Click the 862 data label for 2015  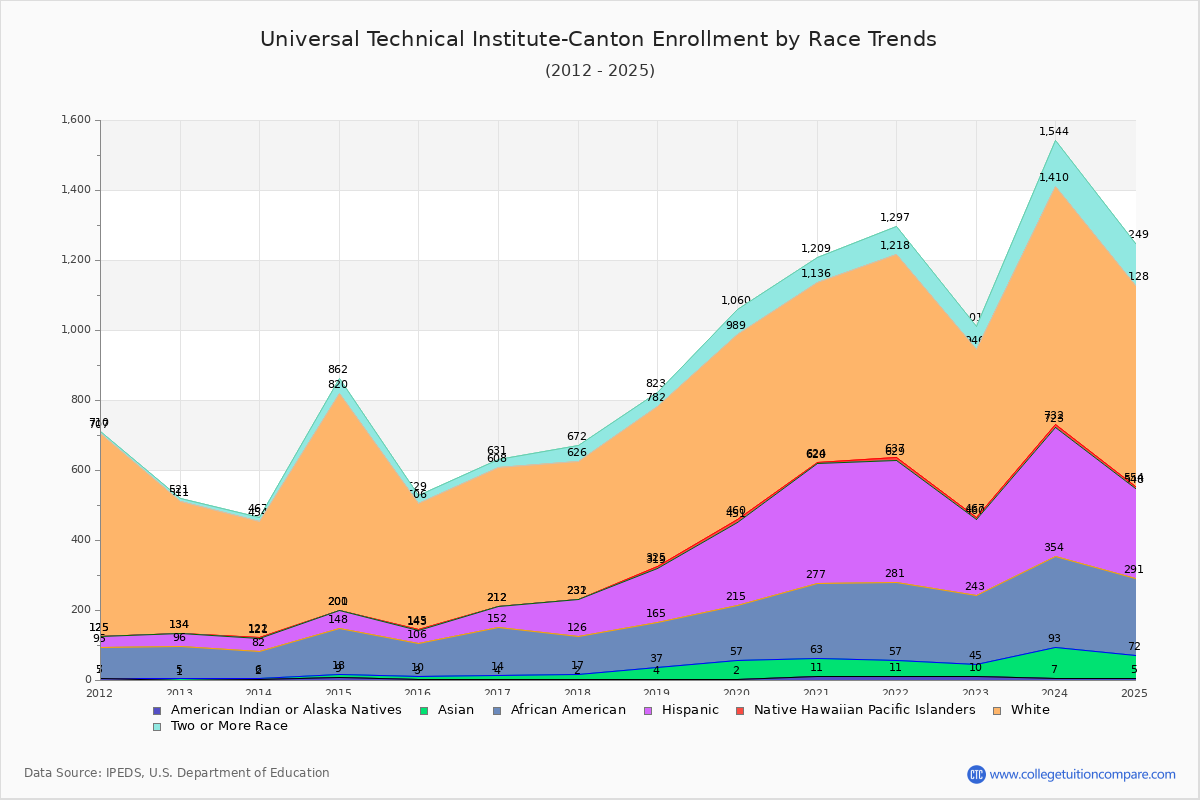click(x=338, y=370)
